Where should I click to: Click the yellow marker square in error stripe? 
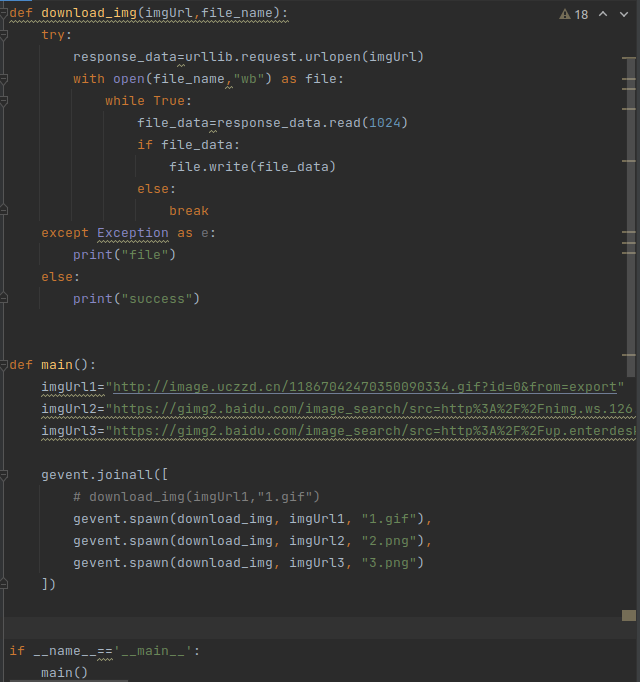pos(629,615)
